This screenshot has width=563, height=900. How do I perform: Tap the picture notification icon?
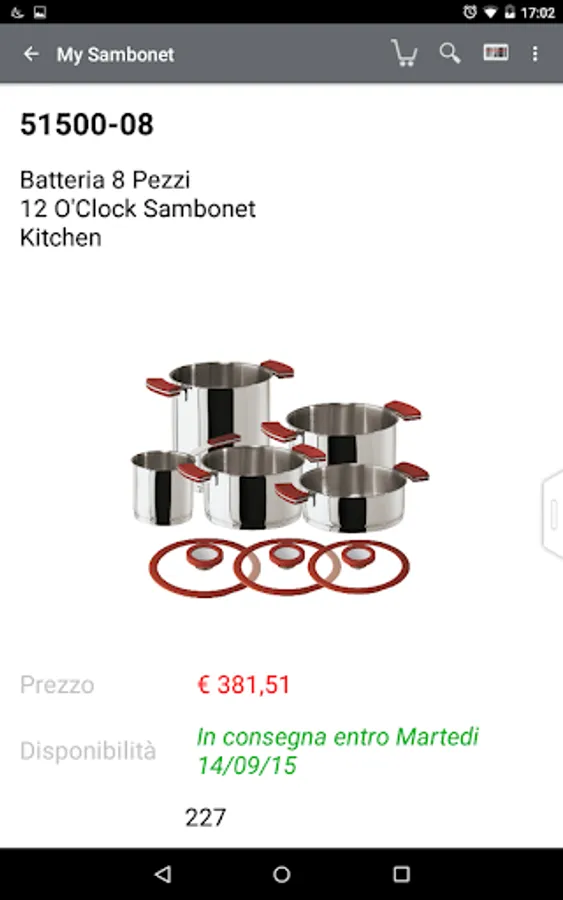coord(40,11)
